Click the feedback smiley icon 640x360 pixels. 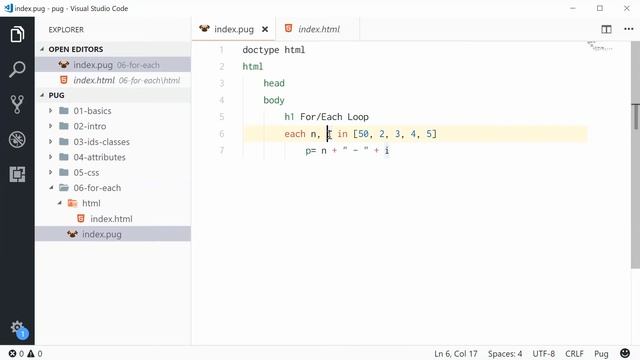click(625, 353)
